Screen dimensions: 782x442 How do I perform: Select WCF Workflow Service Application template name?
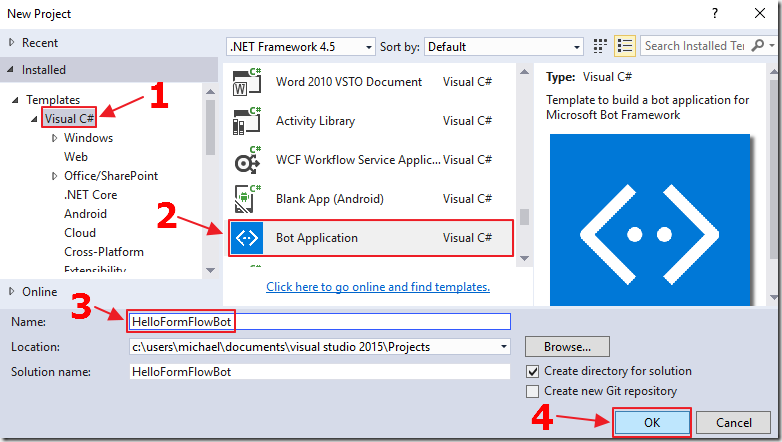[x=358, y=160]
